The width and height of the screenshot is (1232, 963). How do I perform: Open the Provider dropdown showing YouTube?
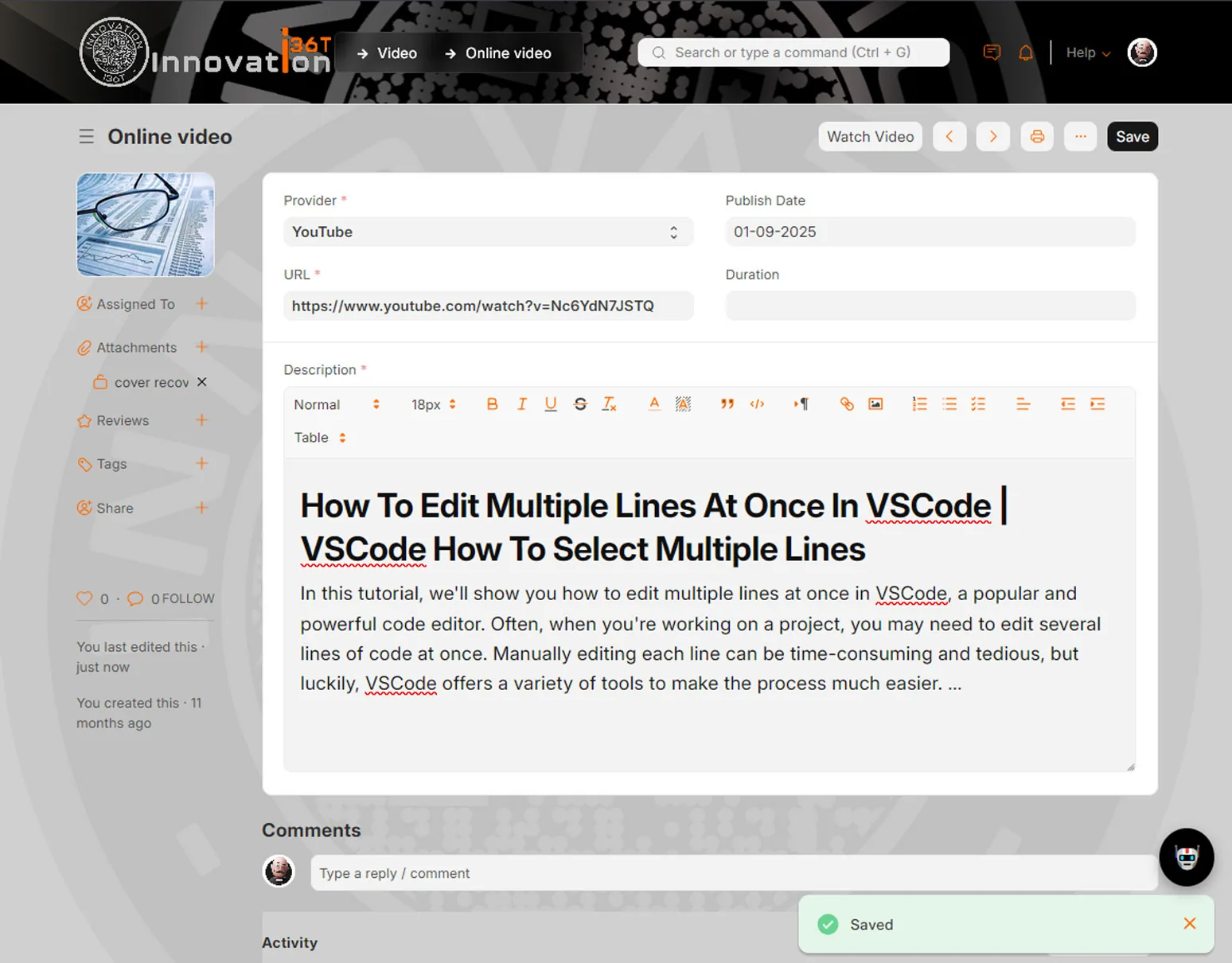click(x=488, y=232)
